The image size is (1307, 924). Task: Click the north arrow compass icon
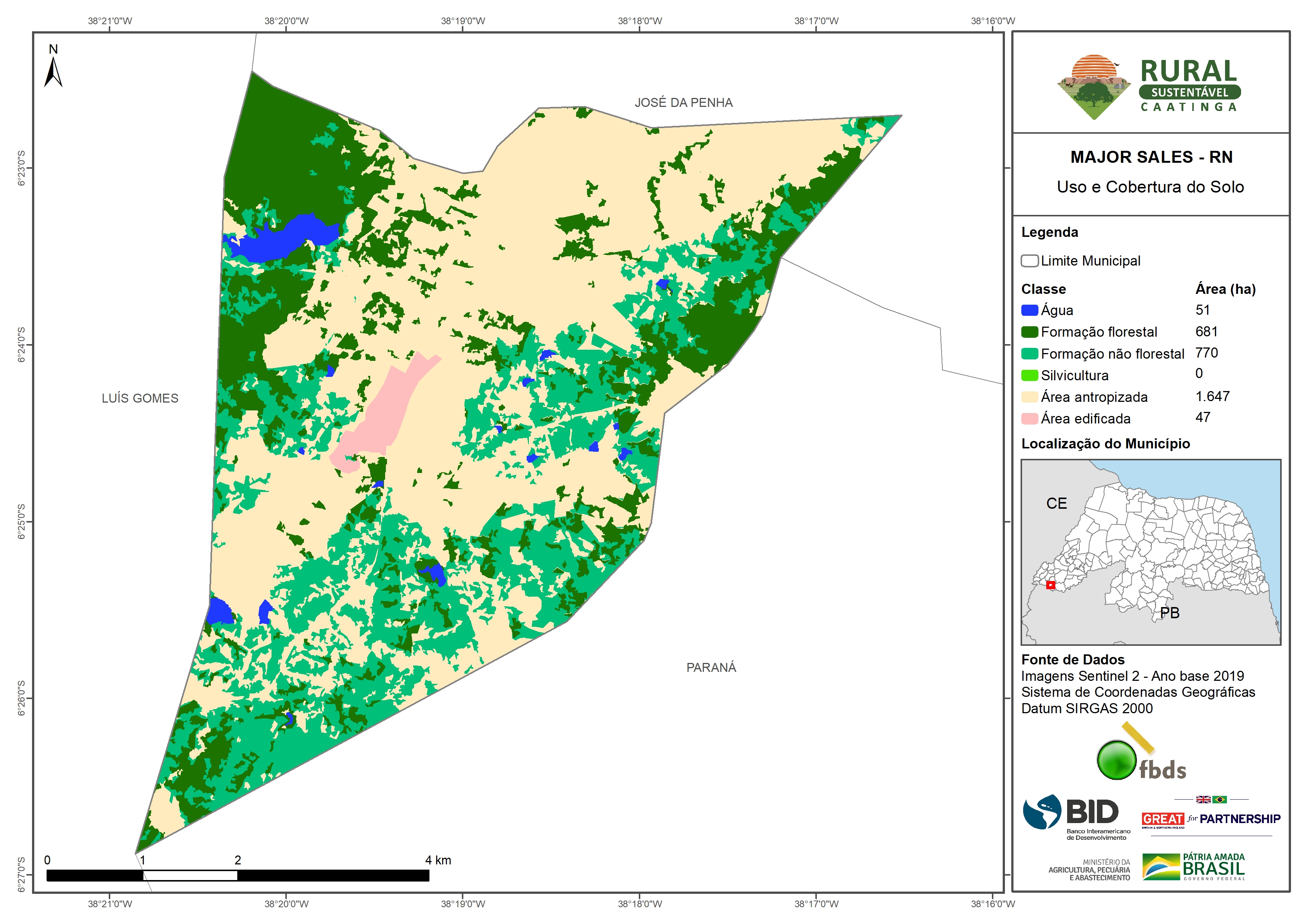tap(53, 71)
